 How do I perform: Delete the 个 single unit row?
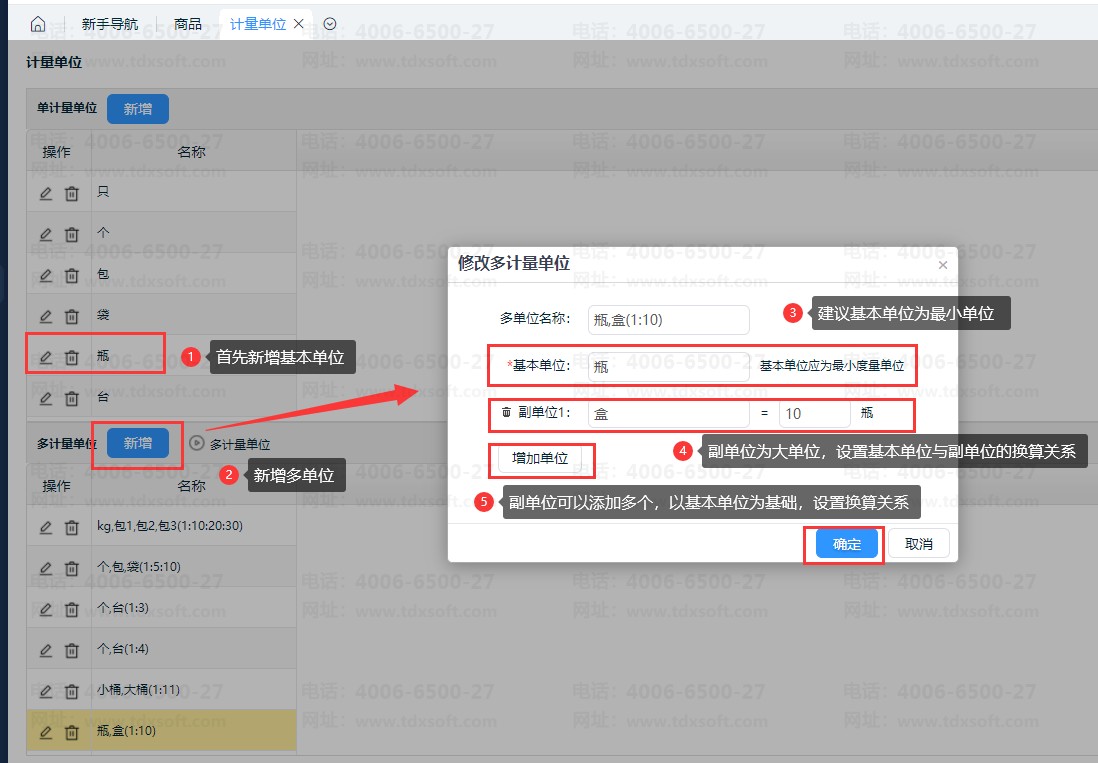(72, 234)
